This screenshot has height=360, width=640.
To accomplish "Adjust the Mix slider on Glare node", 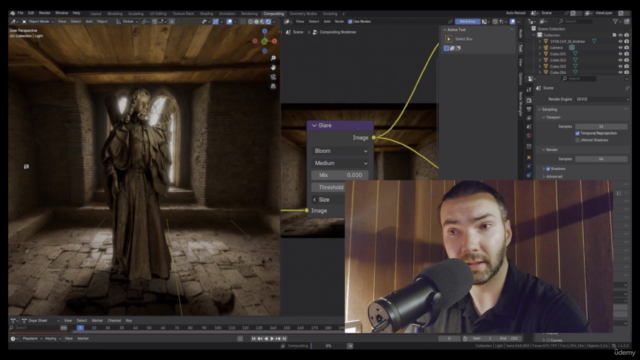I will tap(340, 175).
